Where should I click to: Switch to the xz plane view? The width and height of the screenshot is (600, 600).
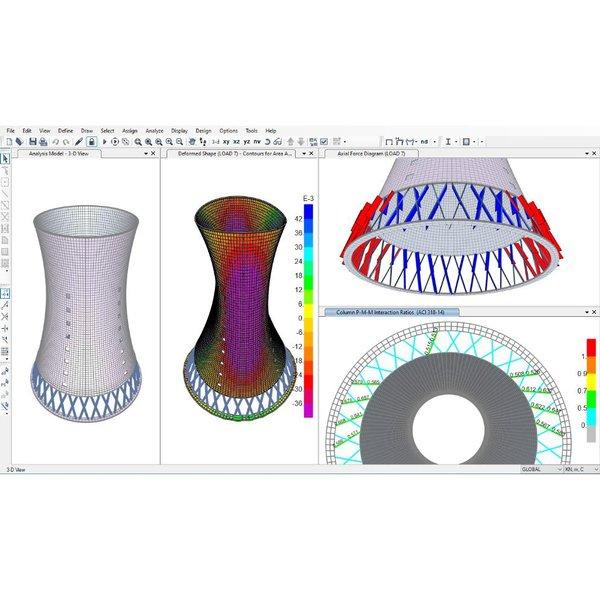[236, 142]
